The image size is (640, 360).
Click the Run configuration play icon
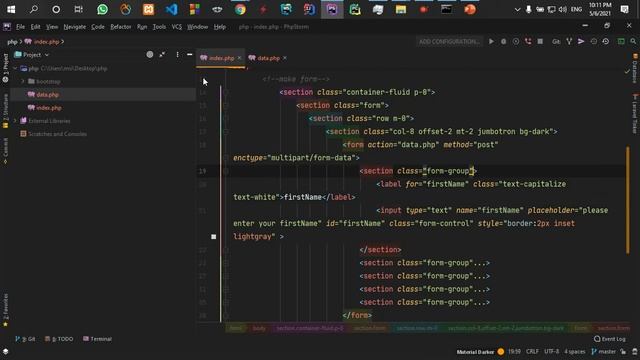point(491,42)
